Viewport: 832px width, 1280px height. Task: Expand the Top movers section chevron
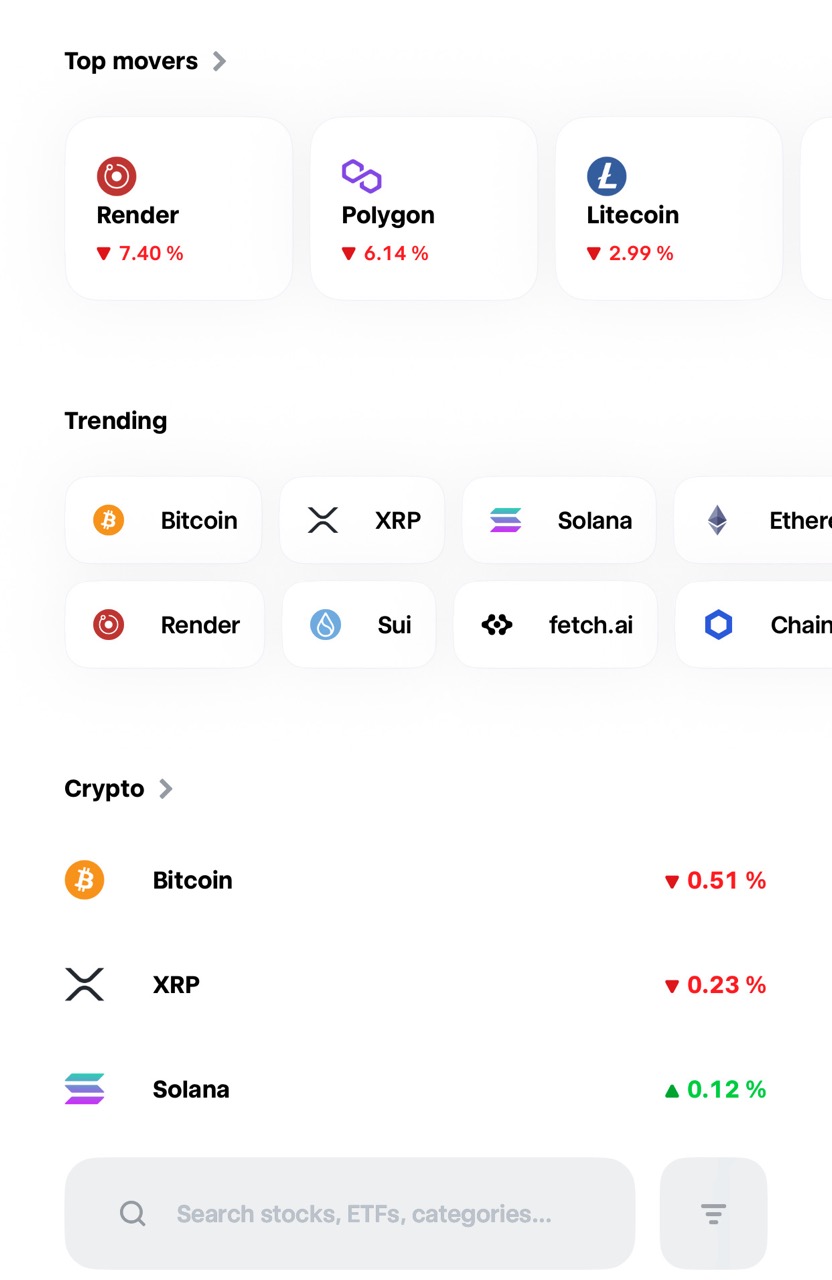click(219, 60)
